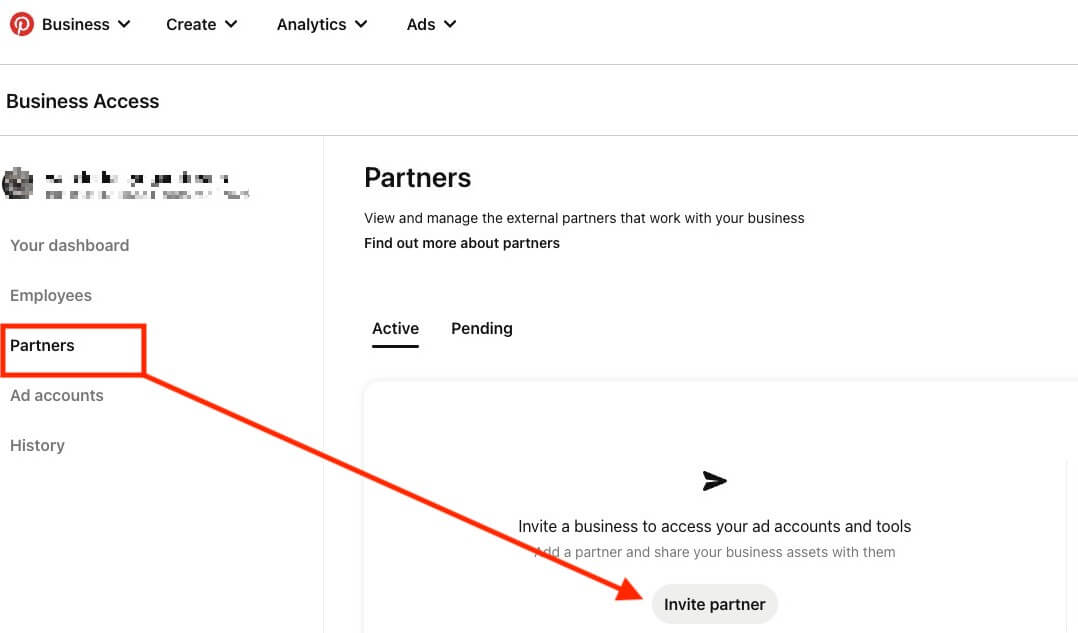1078x633 pixels.
Task: Expand the Create dropdown chevron
Action: 231,24
